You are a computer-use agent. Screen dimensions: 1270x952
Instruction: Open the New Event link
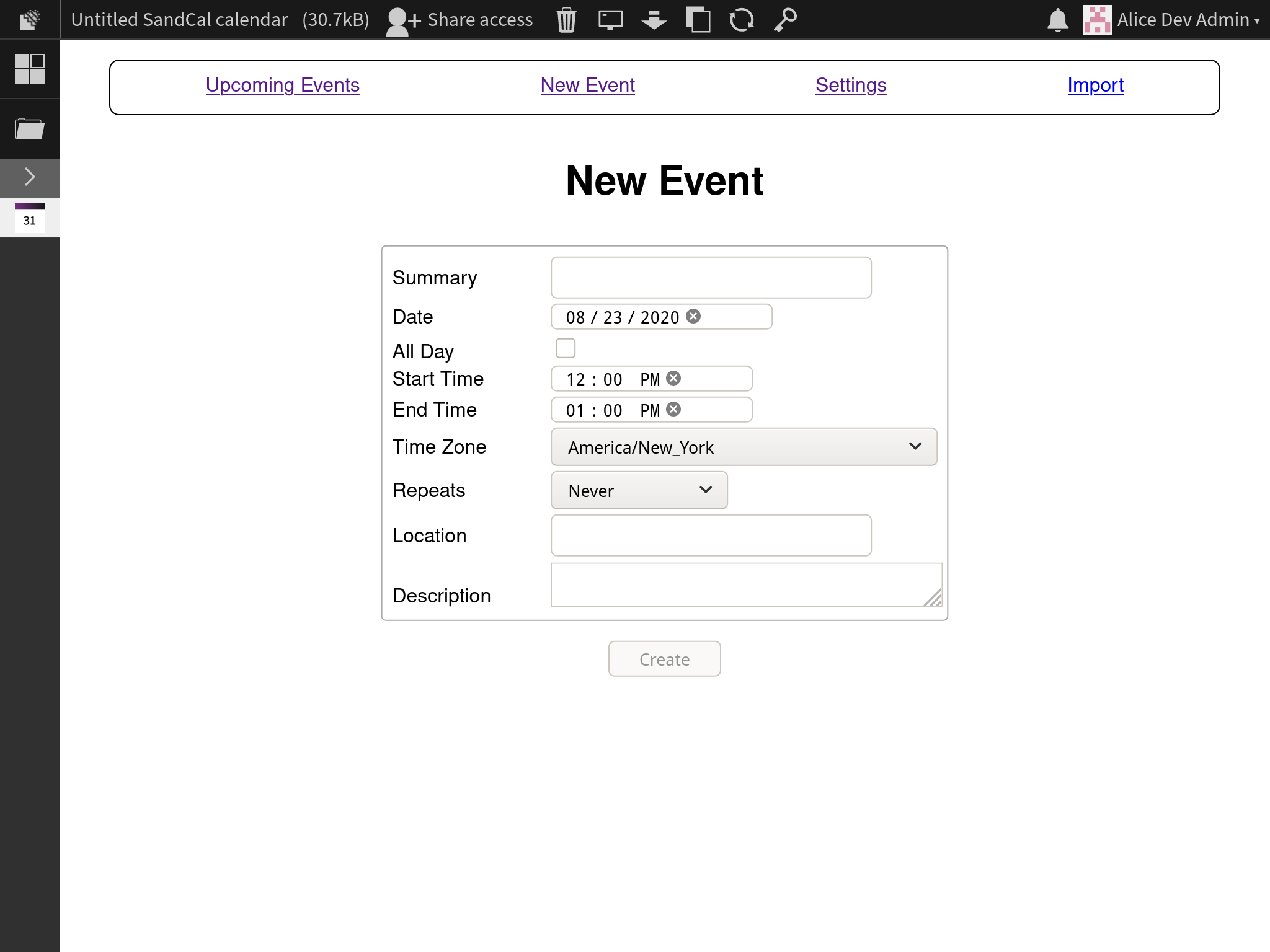point(588,85)
